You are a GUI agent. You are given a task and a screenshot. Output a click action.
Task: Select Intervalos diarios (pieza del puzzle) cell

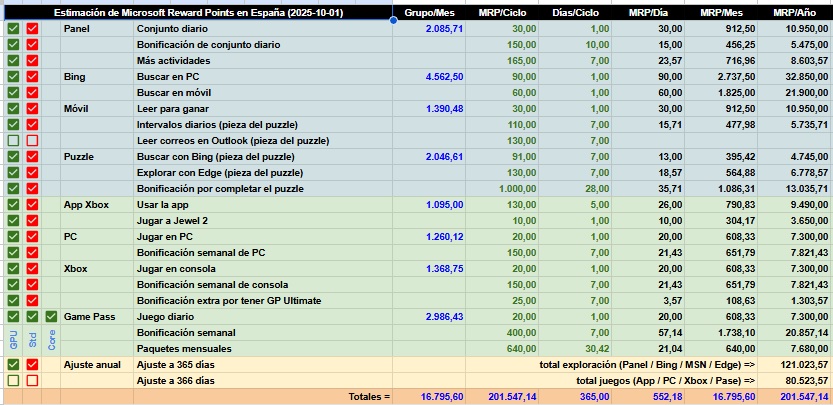click(x=263, y=125)
